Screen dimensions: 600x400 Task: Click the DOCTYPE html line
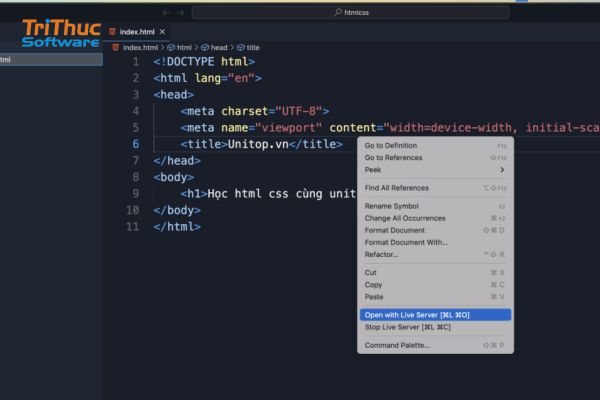[204, 62]
